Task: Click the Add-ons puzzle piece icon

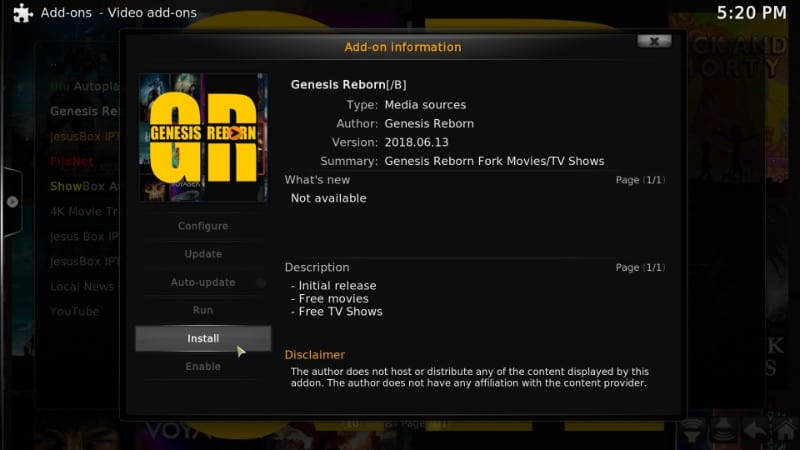Action: point(23,13)
